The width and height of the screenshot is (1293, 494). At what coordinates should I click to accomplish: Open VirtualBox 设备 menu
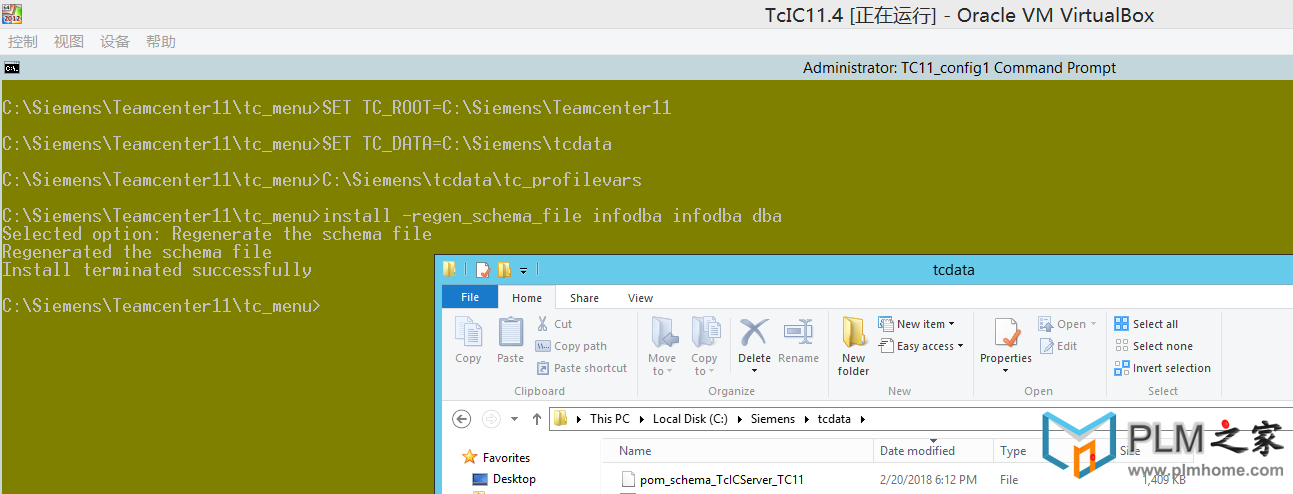115,41
